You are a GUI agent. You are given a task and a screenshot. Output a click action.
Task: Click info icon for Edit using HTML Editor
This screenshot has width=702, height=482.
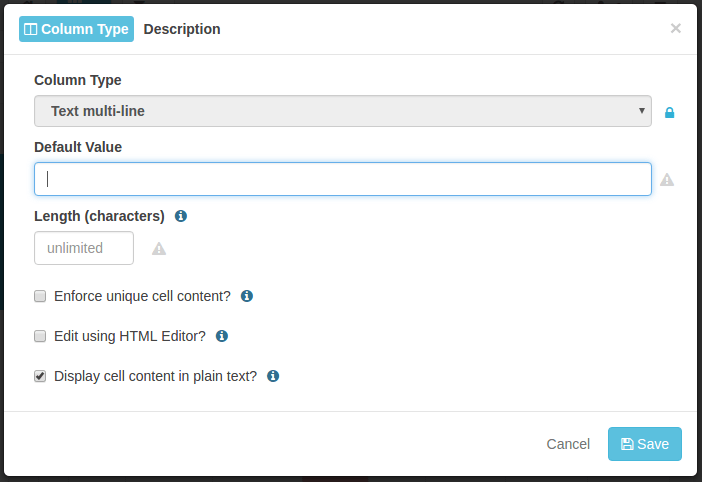(x=222, y=336)
